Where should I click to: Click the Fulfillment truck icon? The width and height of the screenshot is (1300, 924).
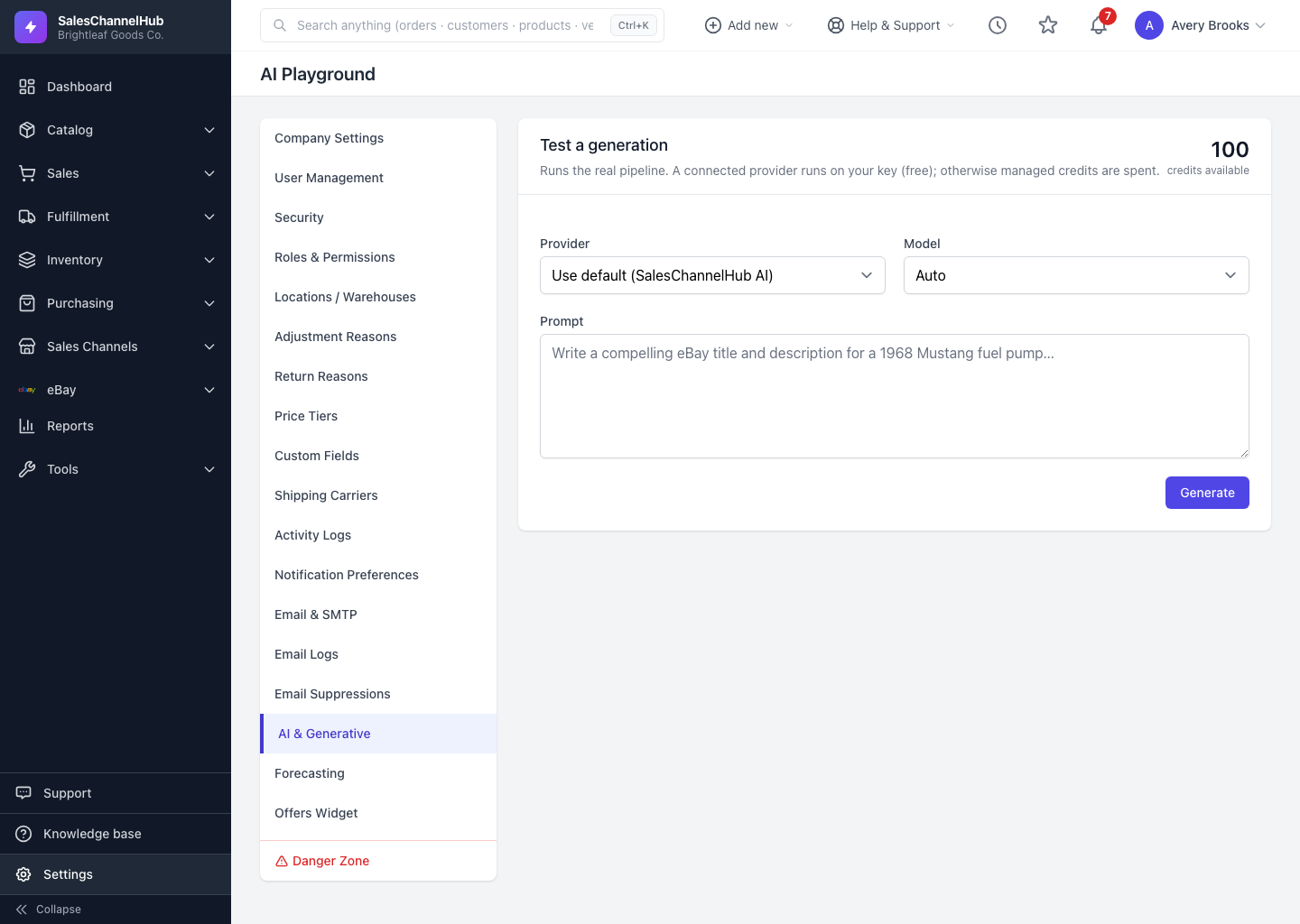click(27, 217)
